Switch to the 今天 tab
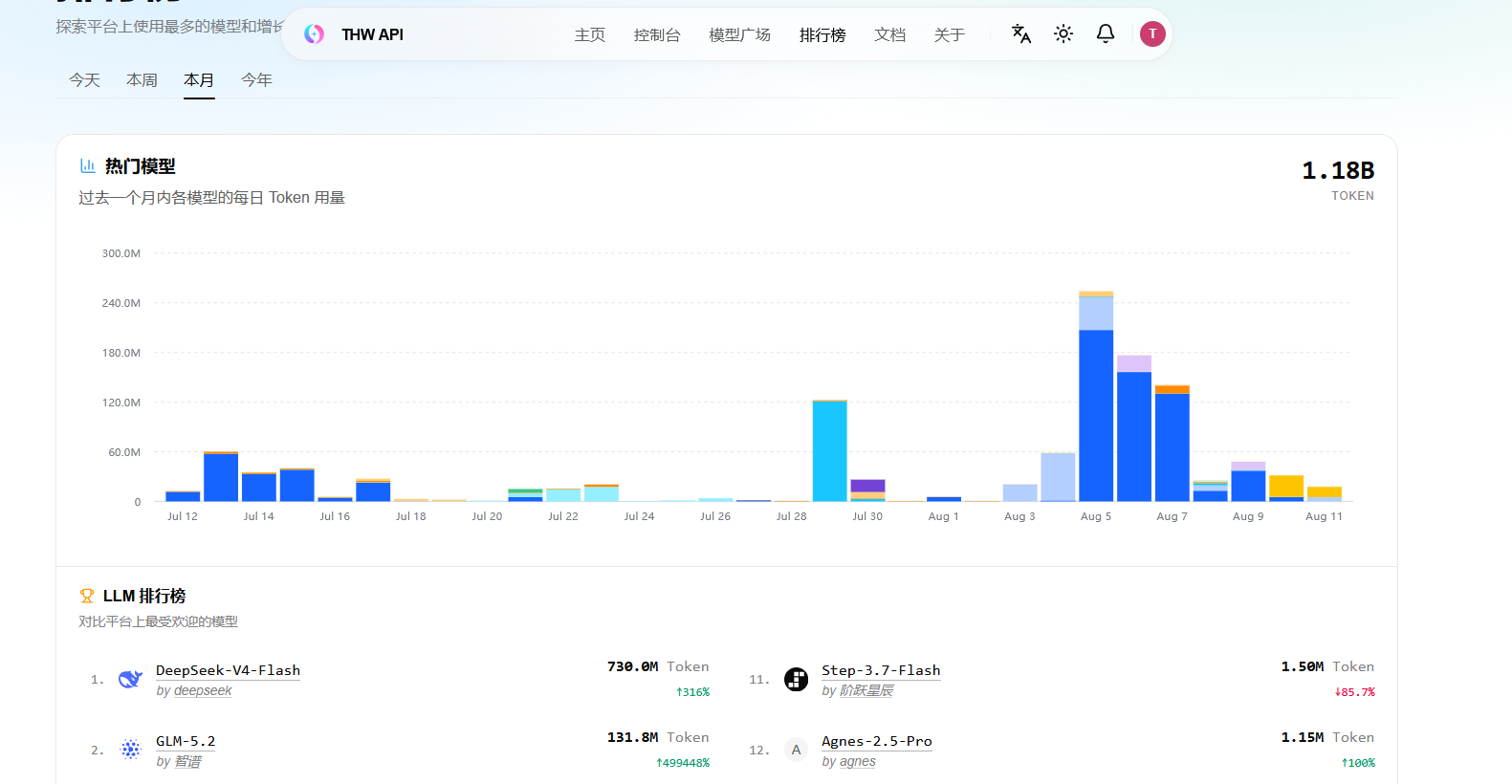Screen dimensions: 1512x784 click(x=84, y=80)
